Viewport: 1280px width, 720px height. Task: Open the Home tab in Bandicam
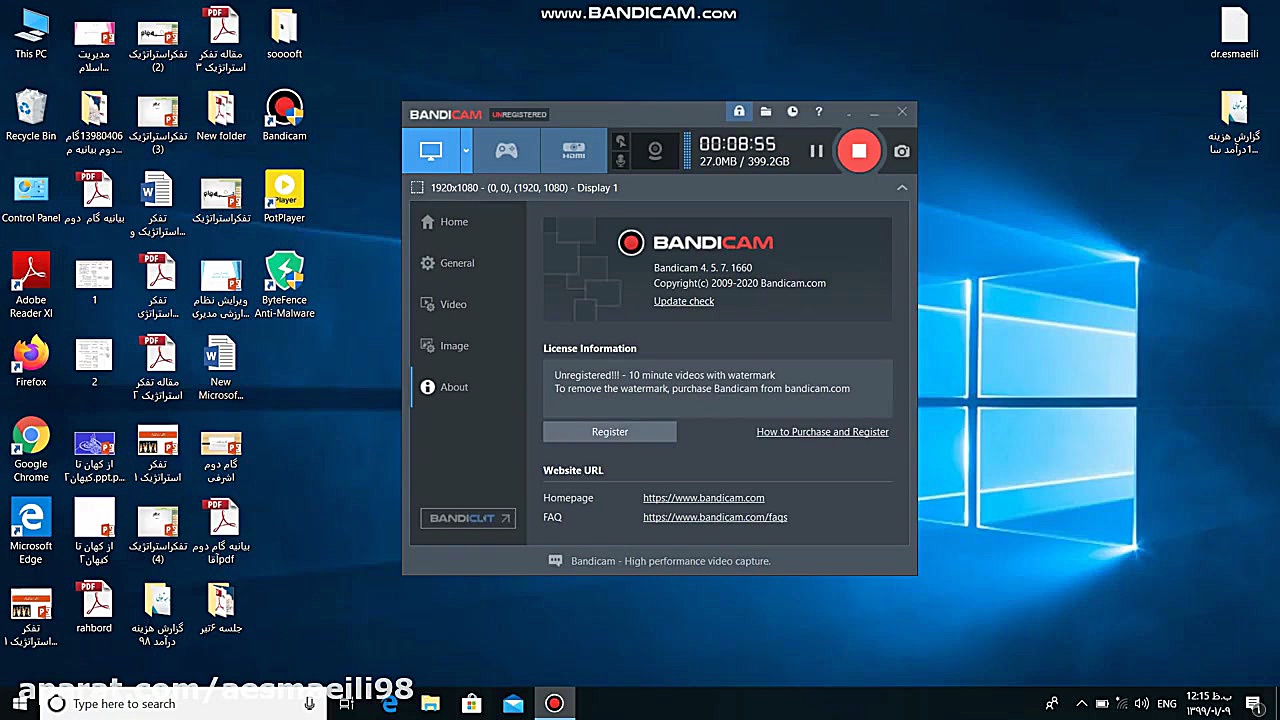[x=468, y=222]
